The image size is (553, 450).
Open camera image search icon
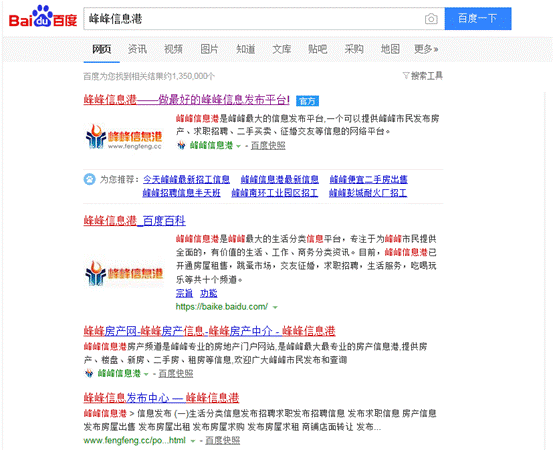click(431, 19)
